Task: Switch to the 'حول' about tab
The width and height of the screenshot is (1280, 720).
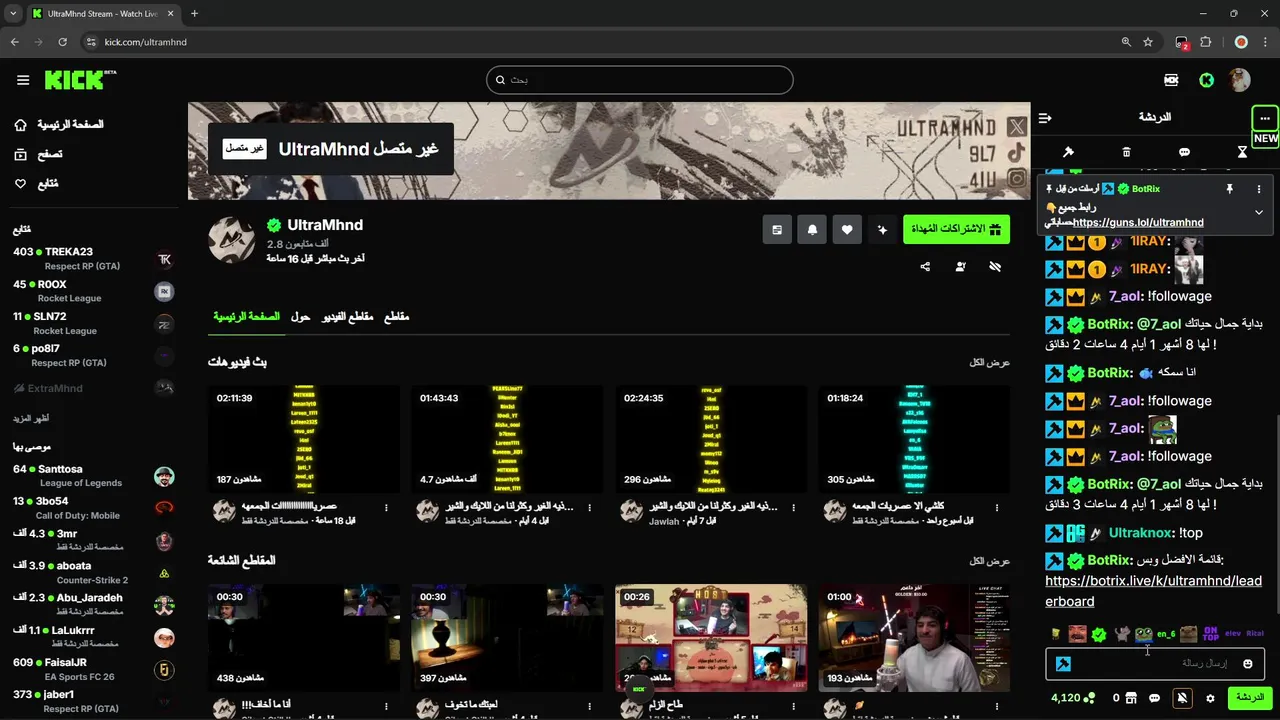Action: click(x=300, y=316)
